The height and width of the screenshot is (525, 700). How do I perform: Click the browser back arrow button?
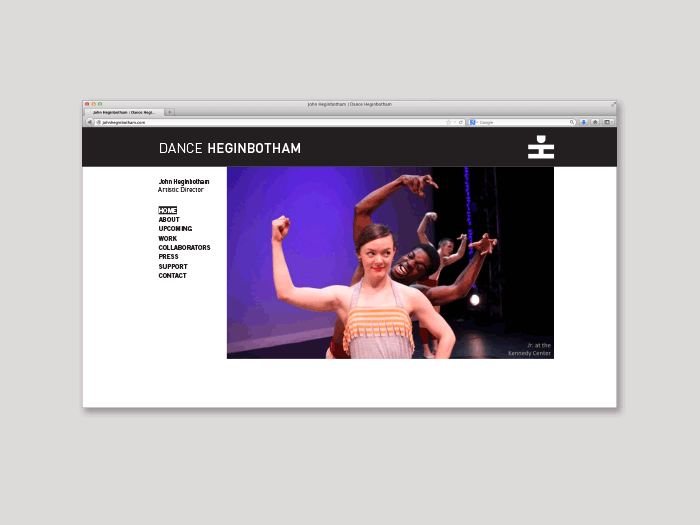90,122
